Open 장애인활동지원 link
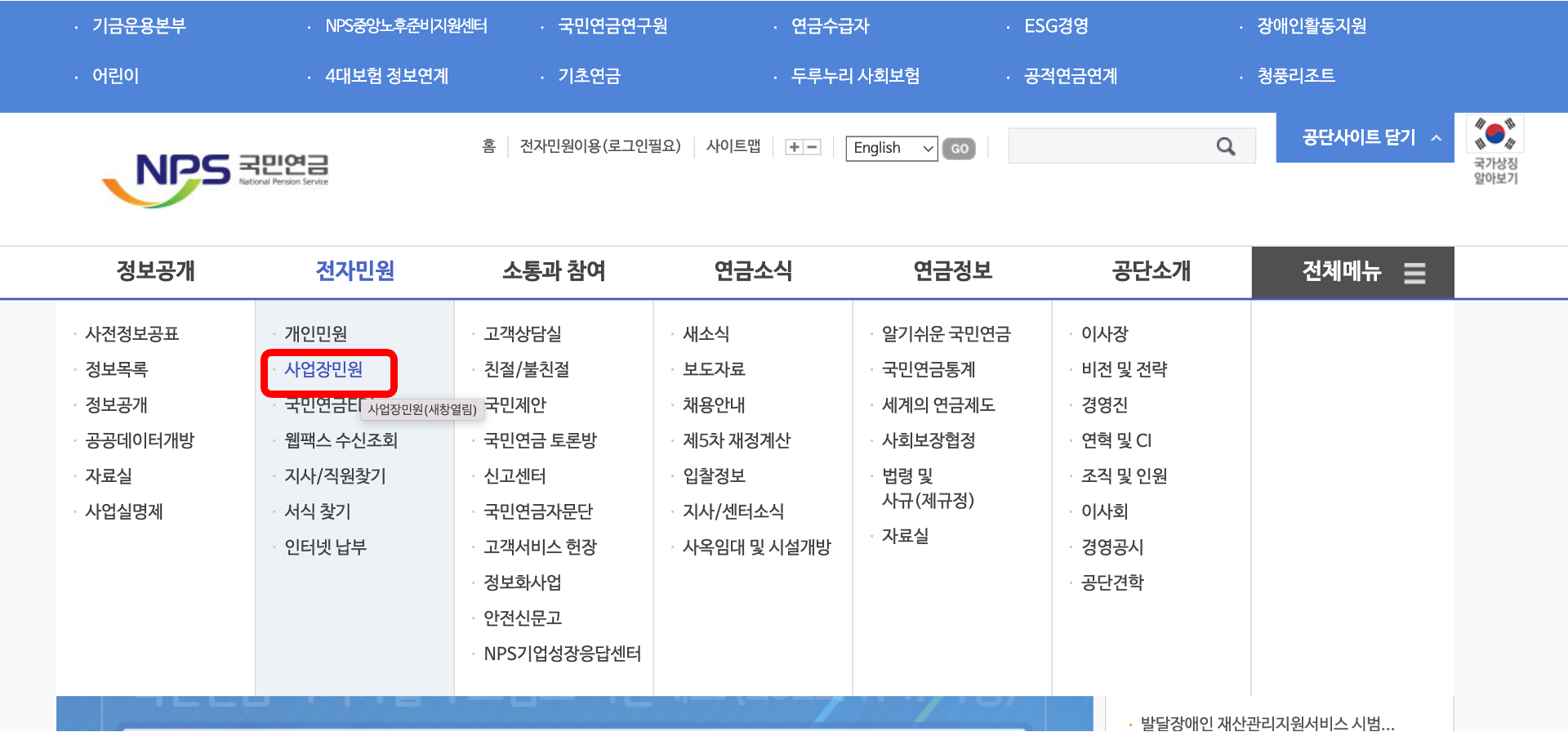 [1312, 26]
